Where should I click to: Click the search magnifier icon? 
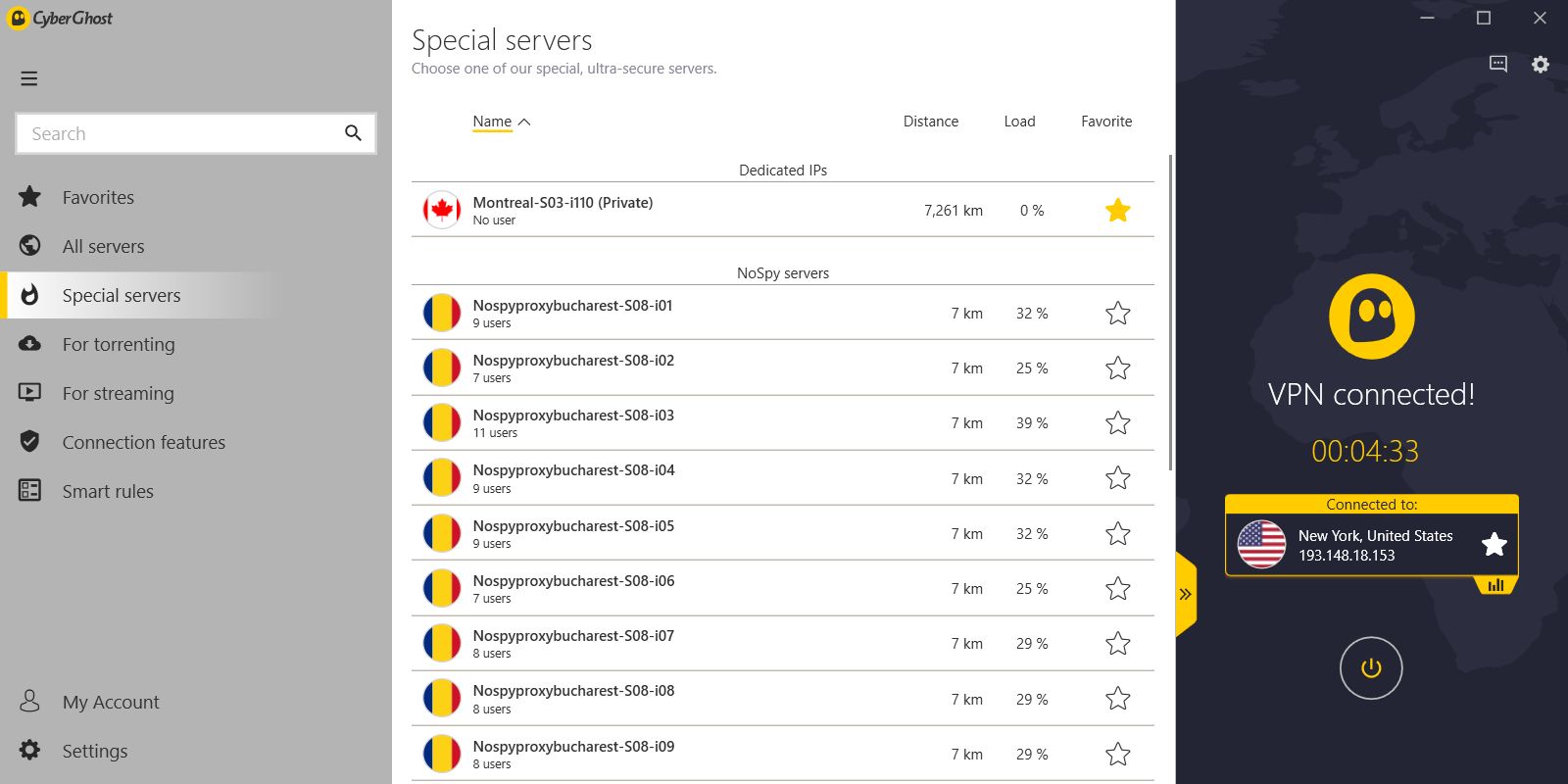353,133
